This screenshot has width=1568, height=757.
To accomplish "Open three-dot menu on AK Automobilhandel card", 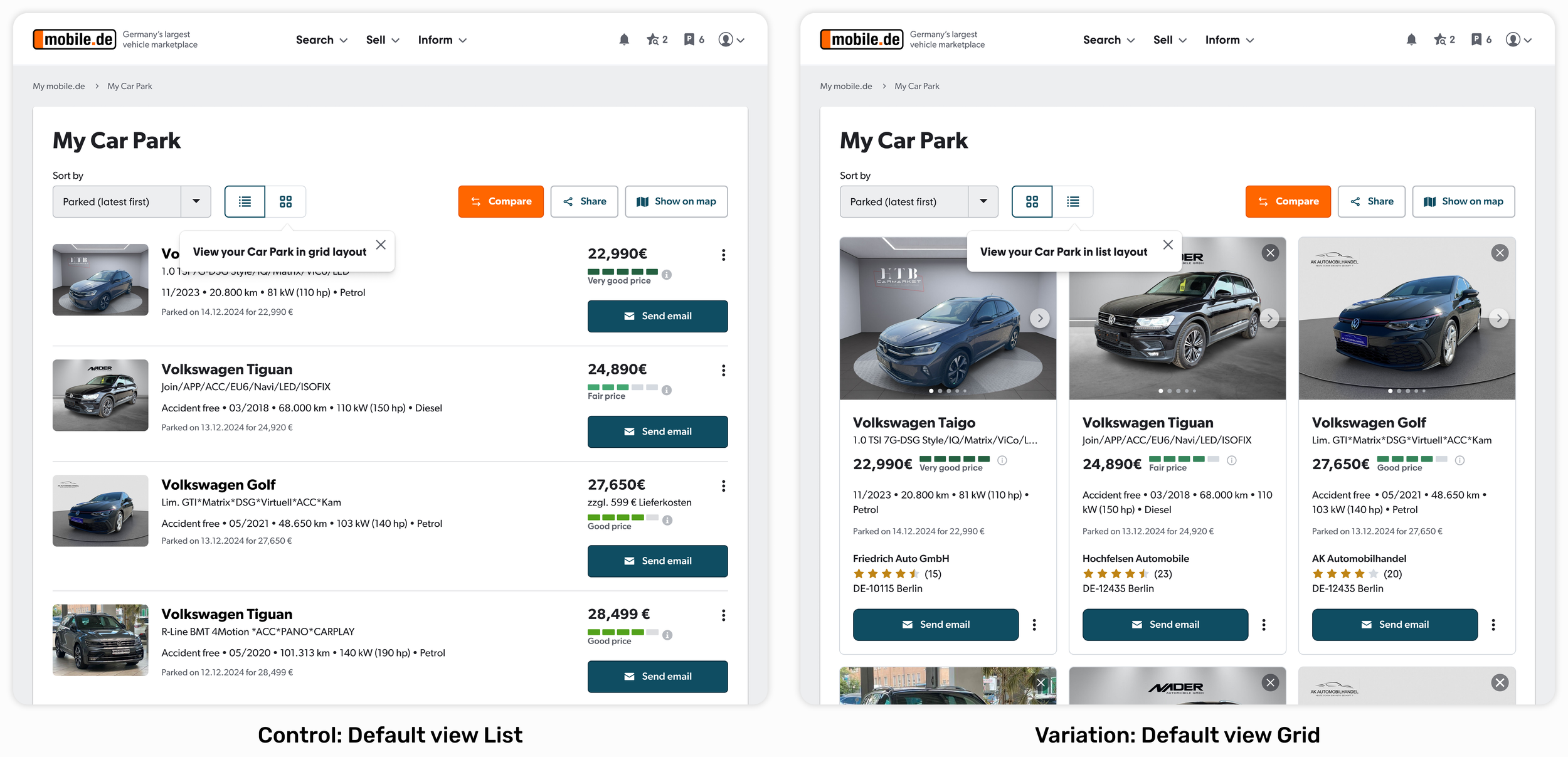I will coord(1493,625).
